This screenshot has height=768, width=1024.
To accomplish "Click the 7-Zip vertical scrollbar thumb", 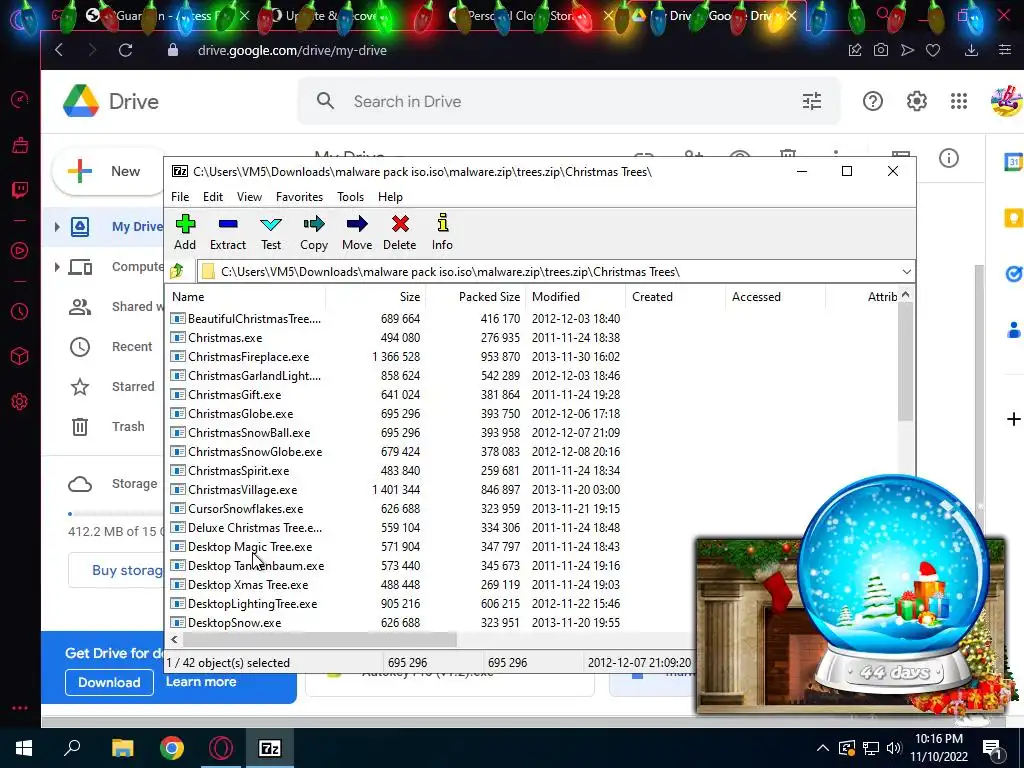I will point(905,362).
